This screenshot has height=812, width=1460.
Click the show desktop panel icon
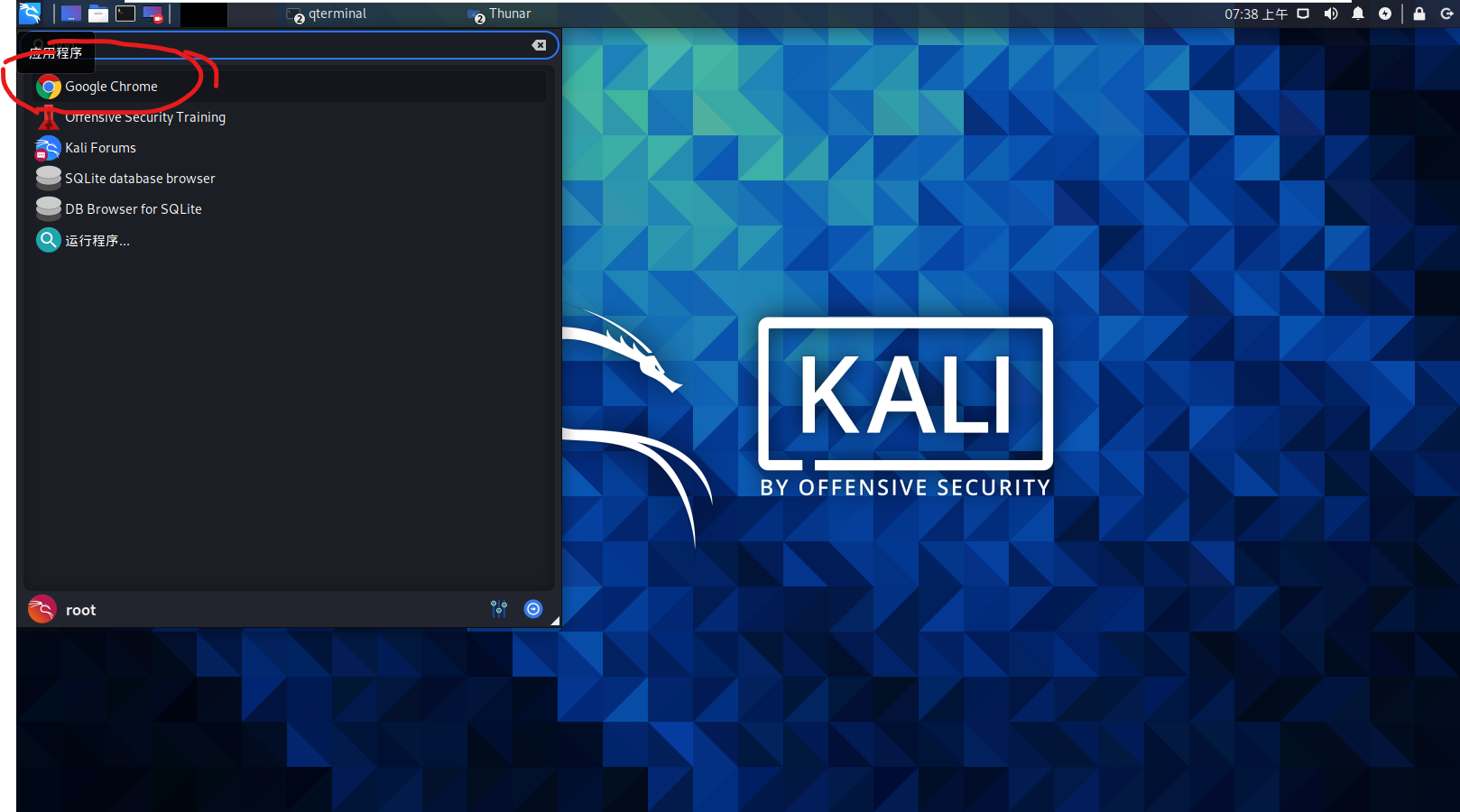click(x=70, y=14)
